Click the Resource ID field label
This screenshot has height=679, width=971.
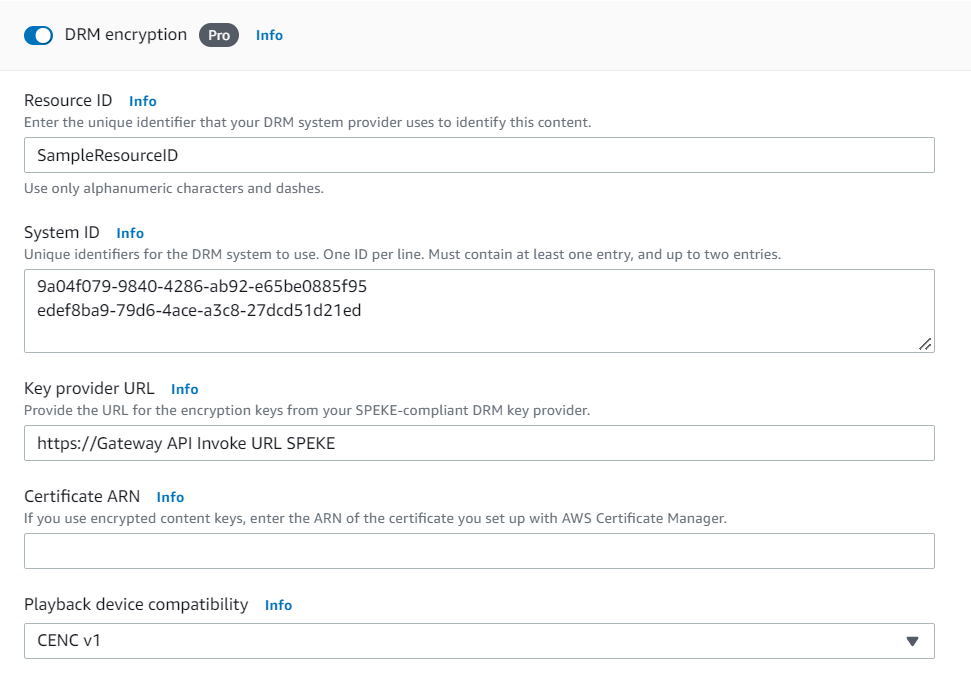click(x=68, y=101)
